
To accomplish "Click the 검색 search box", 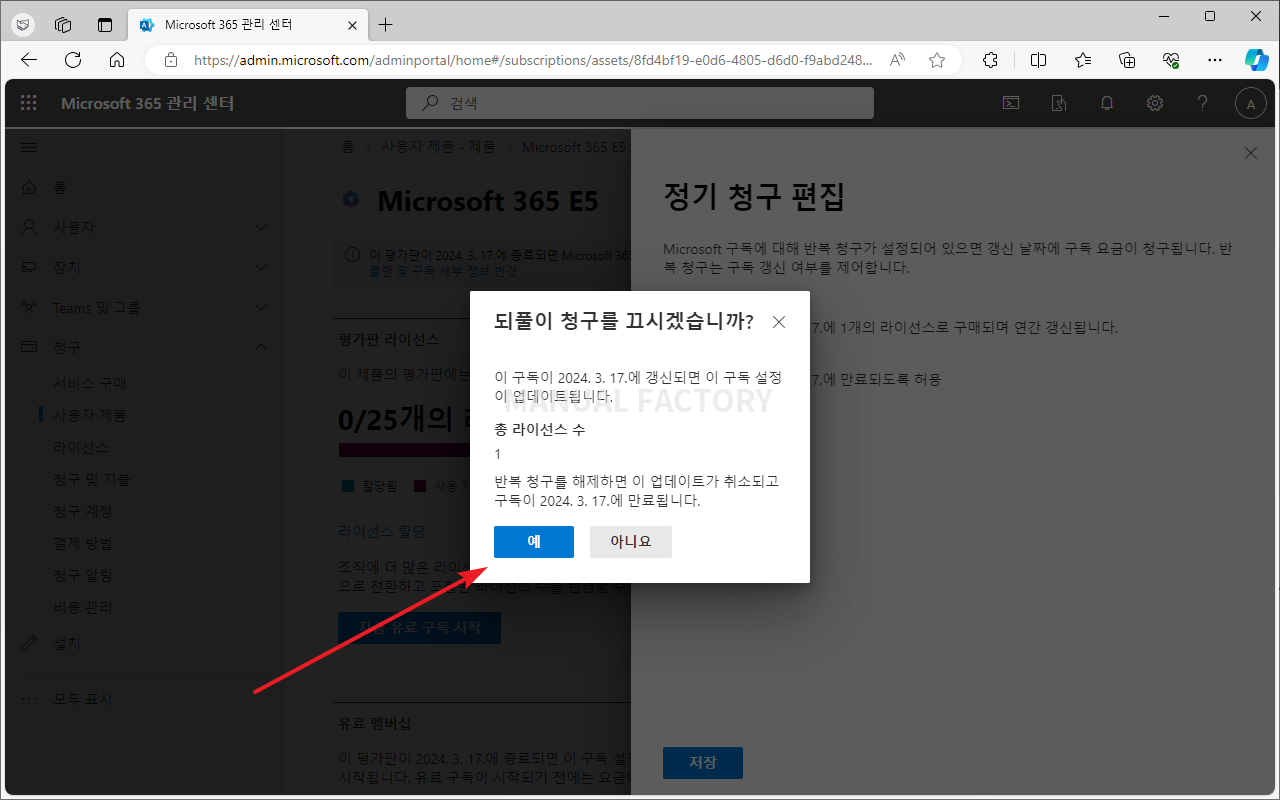I will pos(640,103).
